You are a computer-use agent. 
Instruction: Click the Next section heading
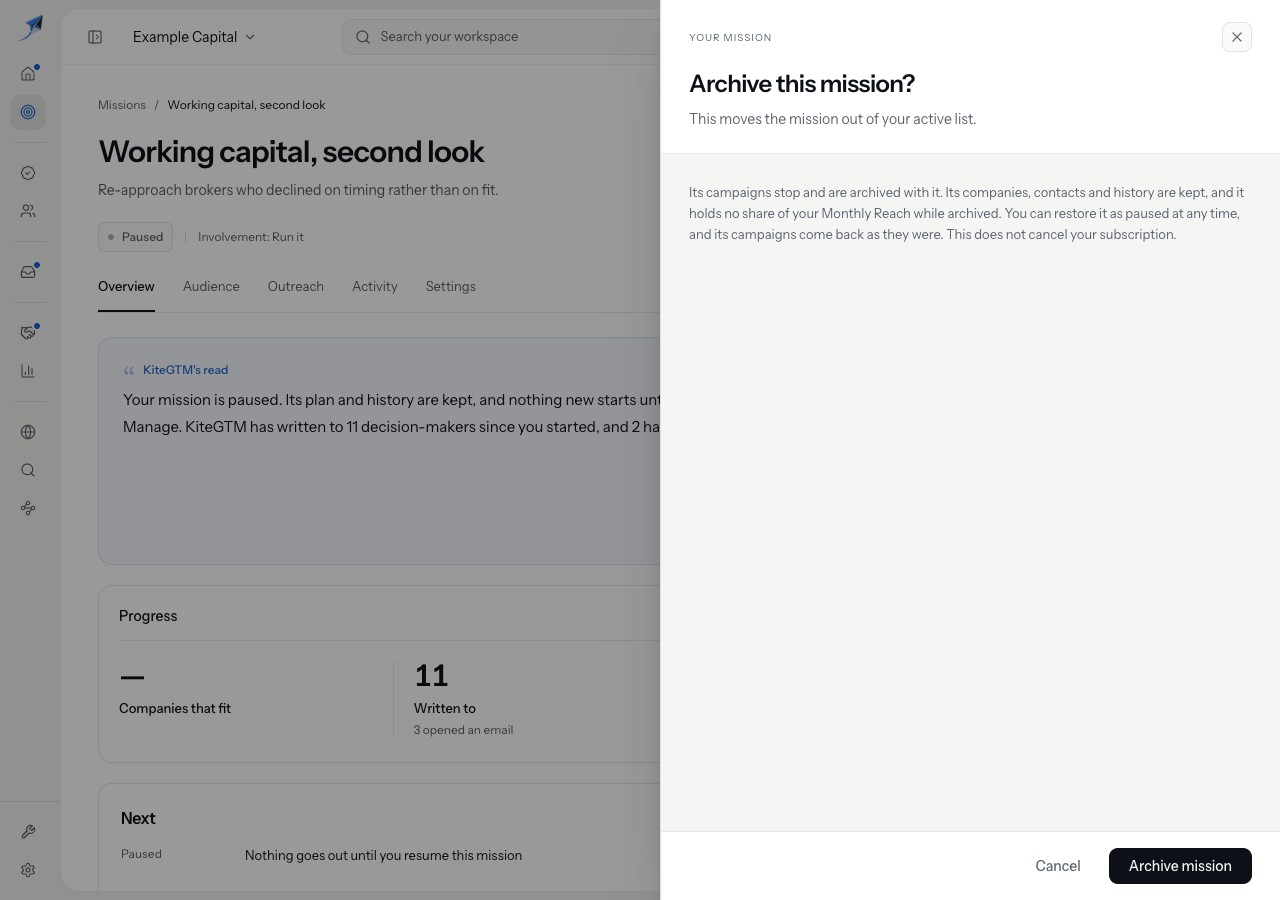pyautogui.click(x=138, y=818)
